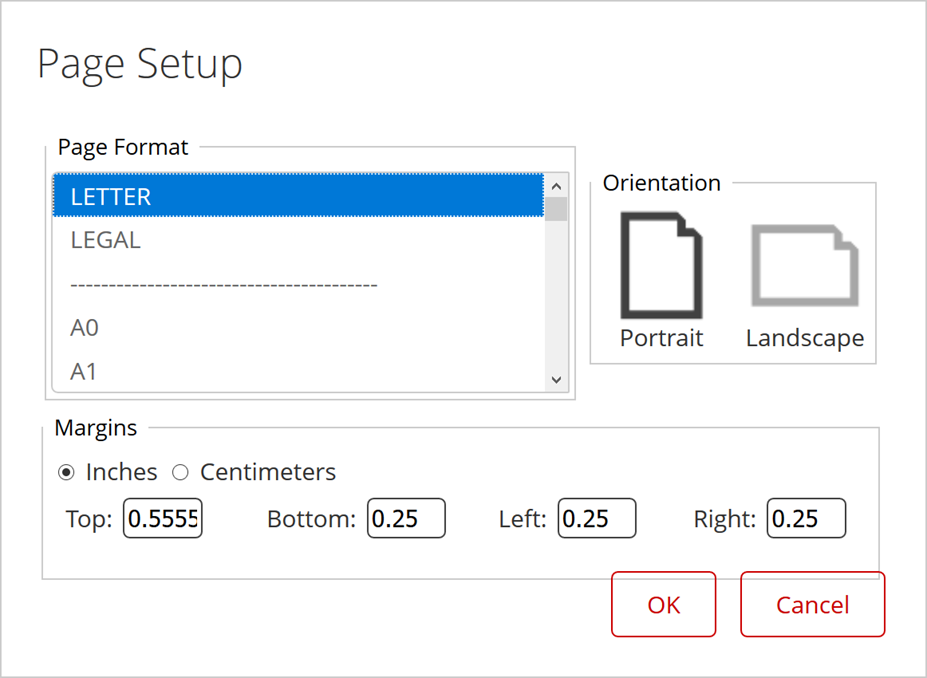Click the page format scrollbar thumb
This screenshot has height=678, width=927.
pyautogui.click(x=557, y=209)
